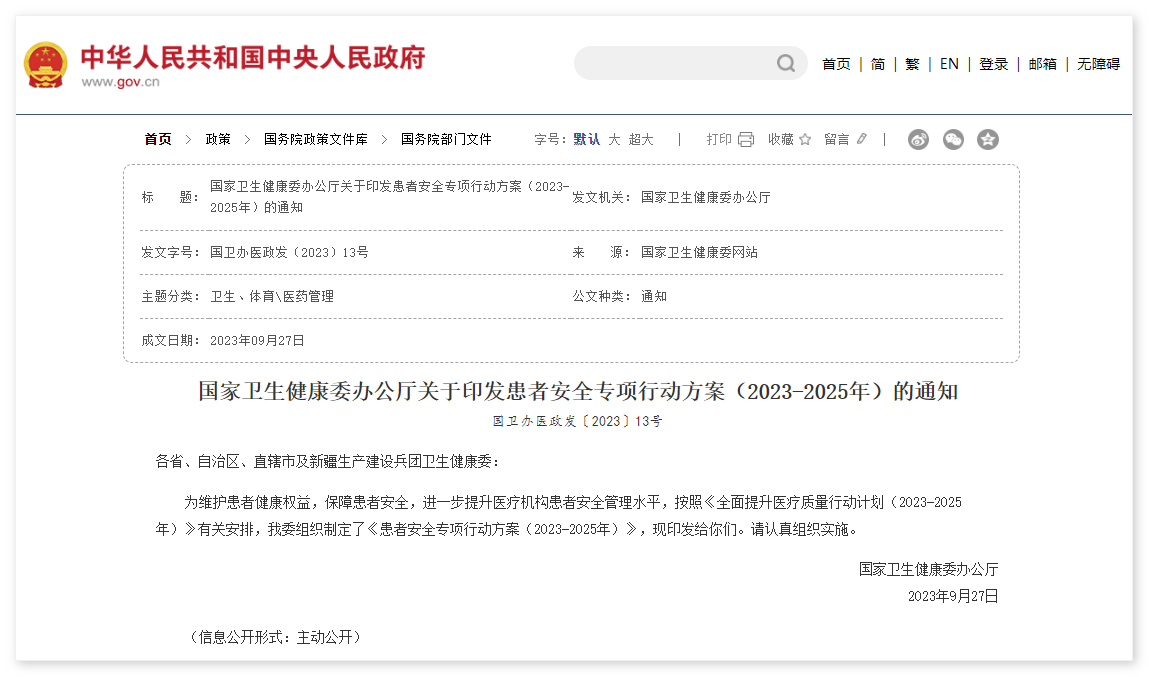Click the 登录 login link
Screen dimensions: 1149x677
(x=992, y=63)
